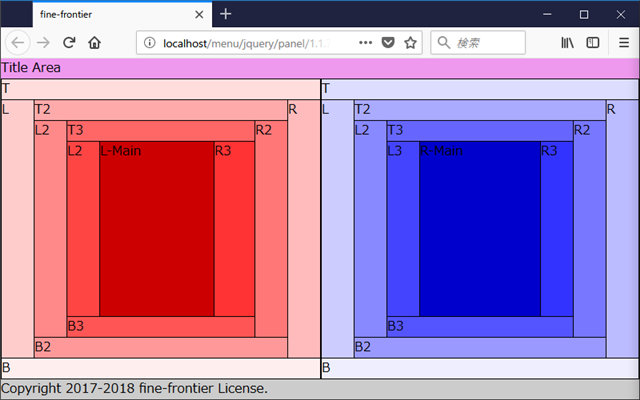
Task: Click the copyright footer text
Action: 134,389
